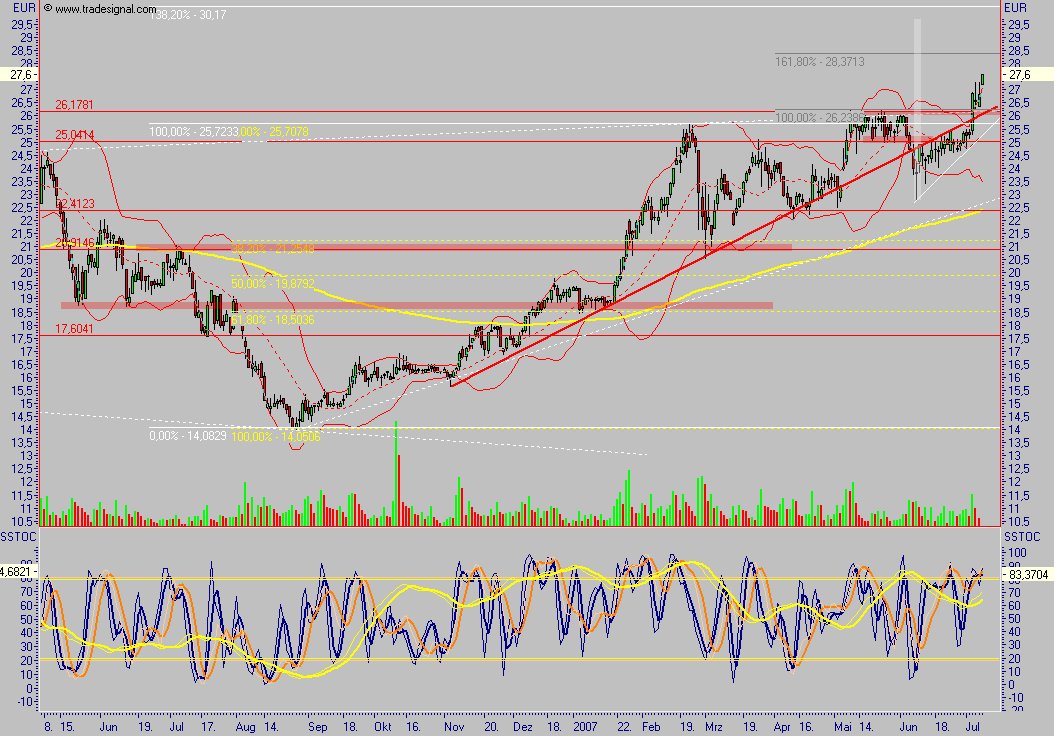1054x736 pixels.
Task: Click the red 26,1781 resistance level label
Action: [x=74, y=105]
